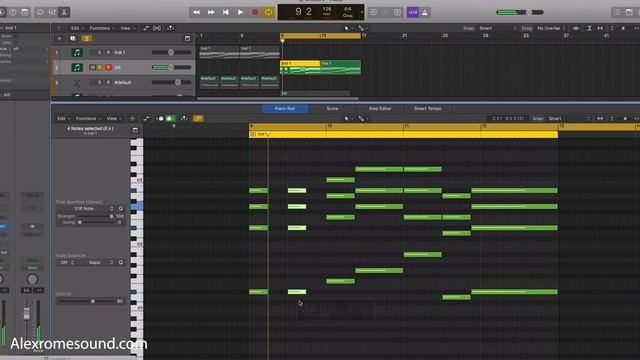The width and height of the screenshot is (640, 360).
Task: Adjust the track 1 volume slider
Action: 171,52
